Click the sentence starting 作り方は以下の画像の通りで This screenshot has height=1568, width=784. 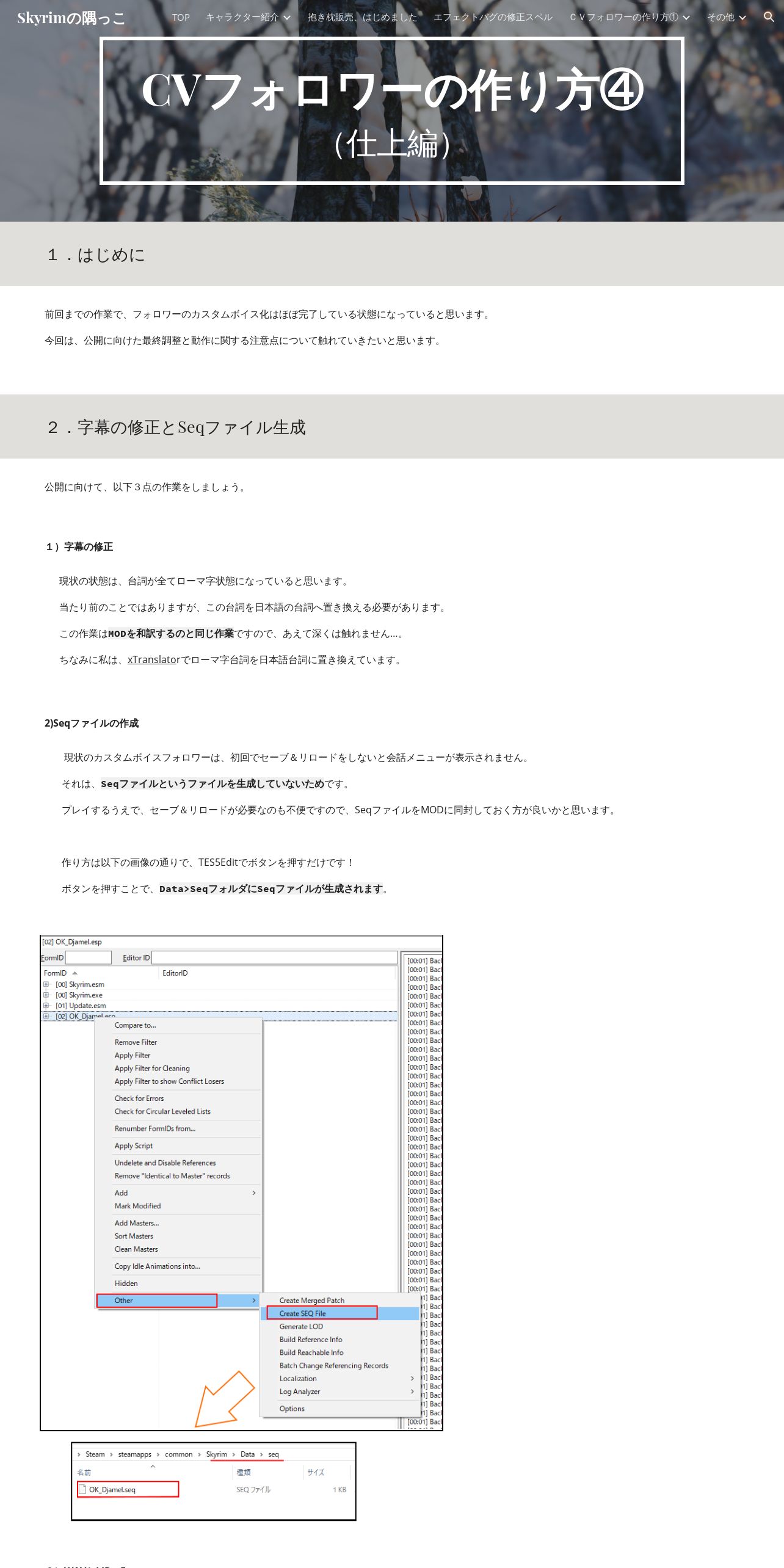pyautogui.click(x=208, y=862)
